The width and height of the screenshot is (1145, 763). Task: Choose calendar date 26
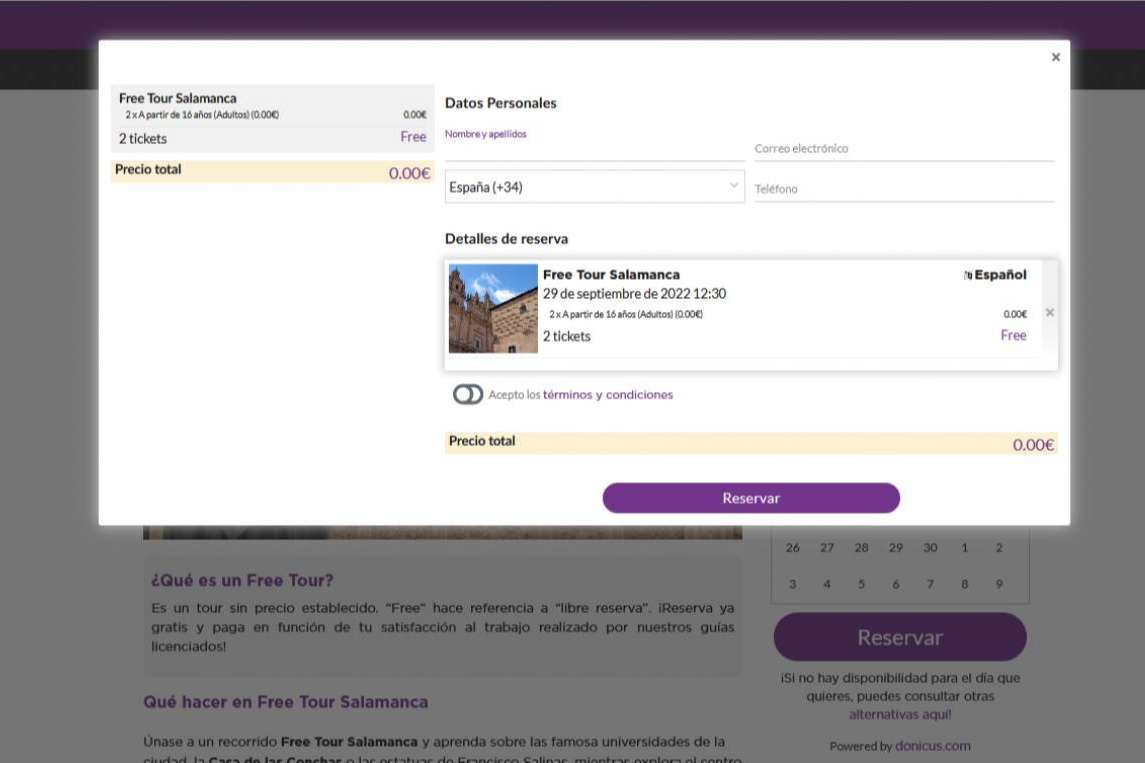tap(793, 548)
